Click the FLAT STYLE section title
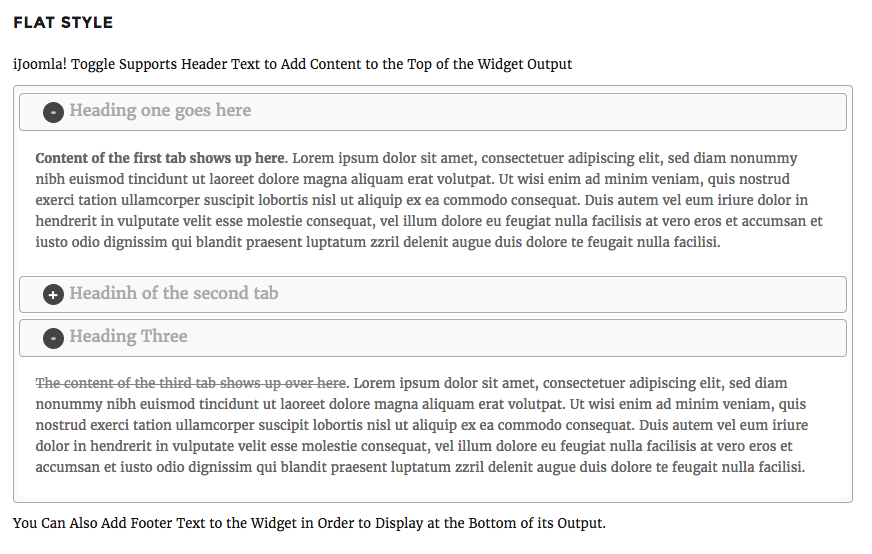The width and height of the screenshot is (872, 554). pyautogui.click(x=63, y=23)
